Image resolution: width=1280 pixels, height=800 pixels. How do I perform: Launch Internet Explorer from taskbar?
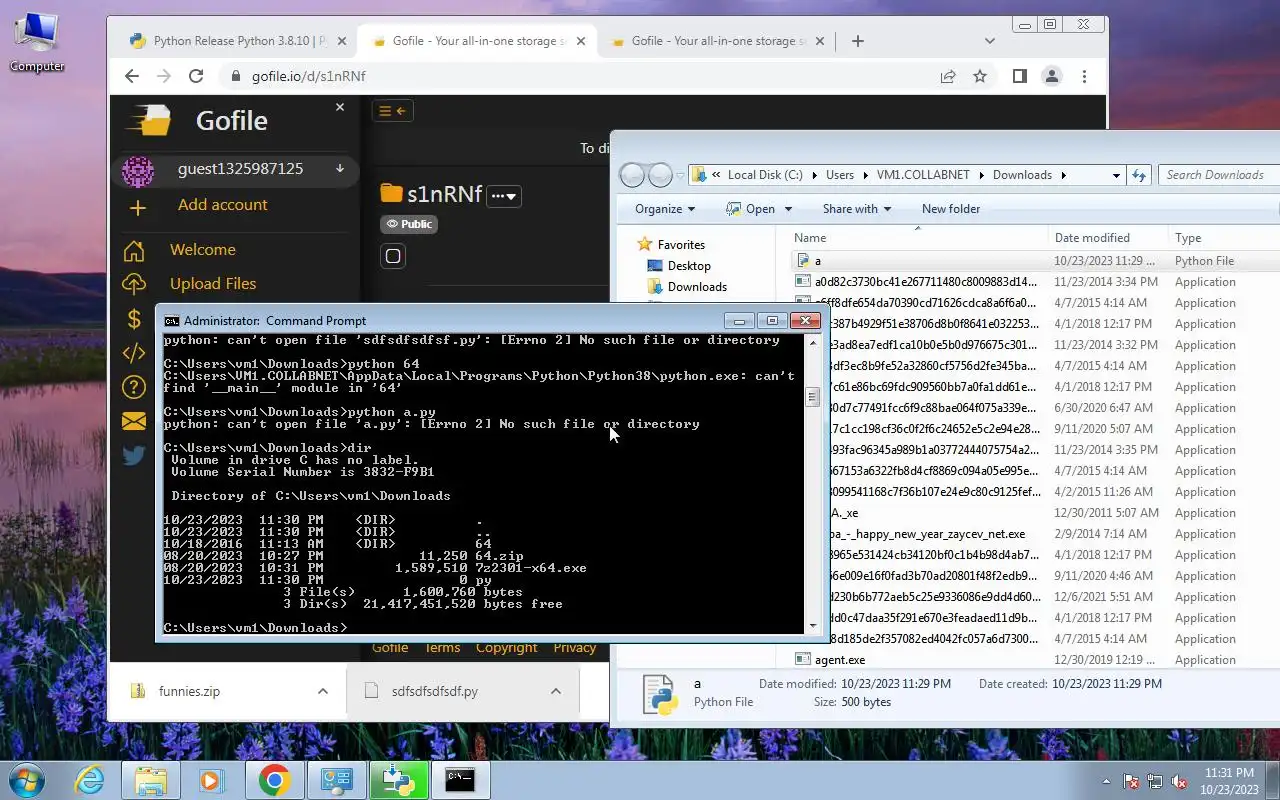89,781
